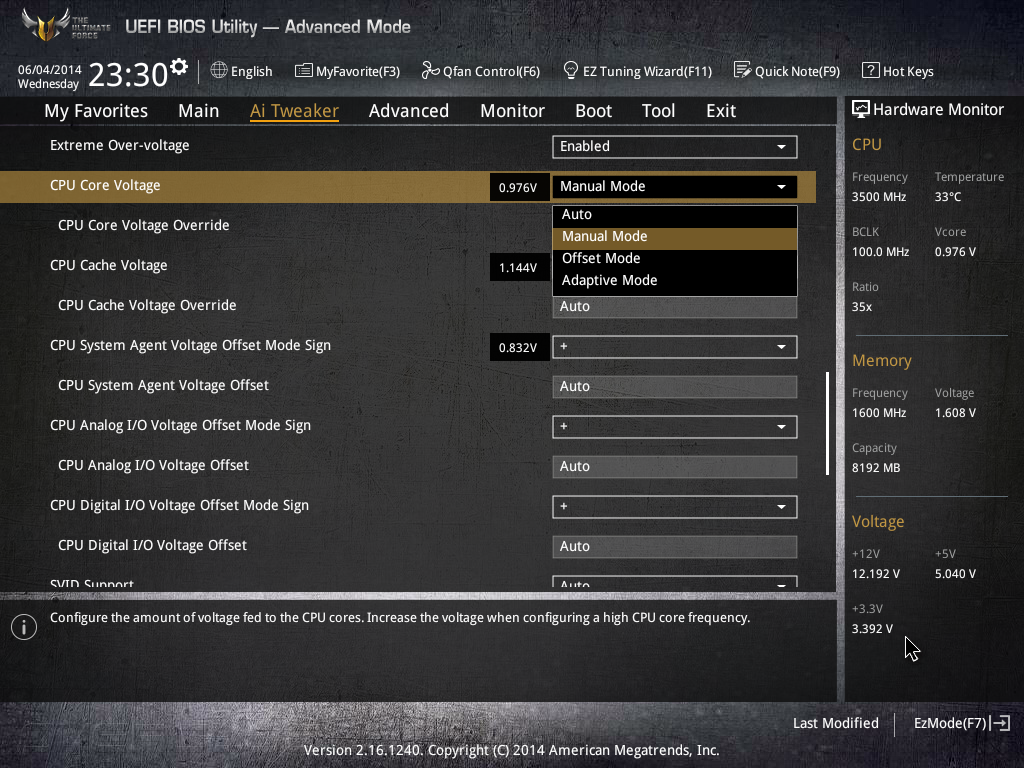Click the 0.976V core voltage readout

click(519, 188)
